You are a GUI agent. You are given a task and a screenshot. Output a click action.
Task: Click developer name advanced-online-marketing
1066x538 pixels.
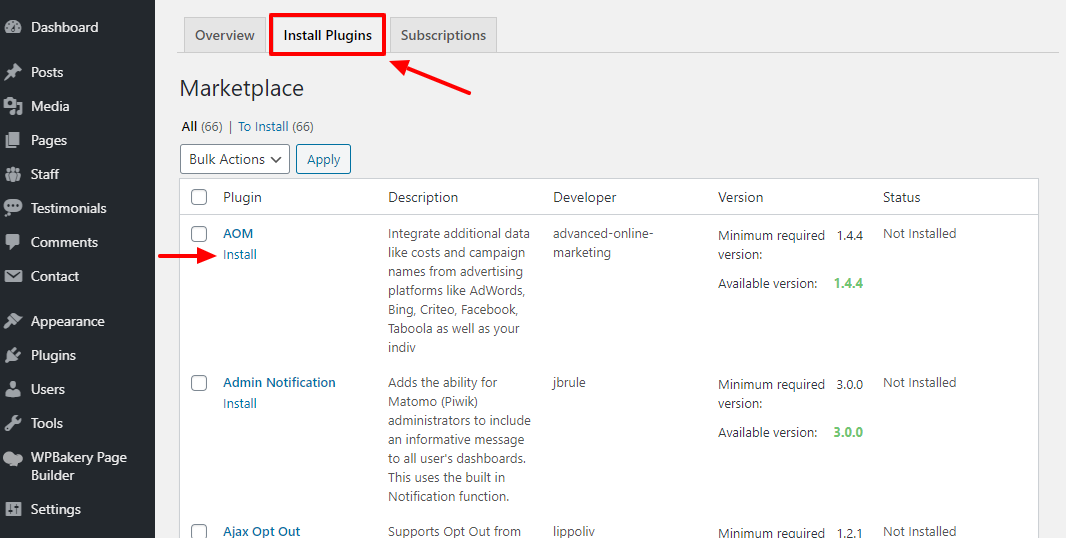click(603, 243)
